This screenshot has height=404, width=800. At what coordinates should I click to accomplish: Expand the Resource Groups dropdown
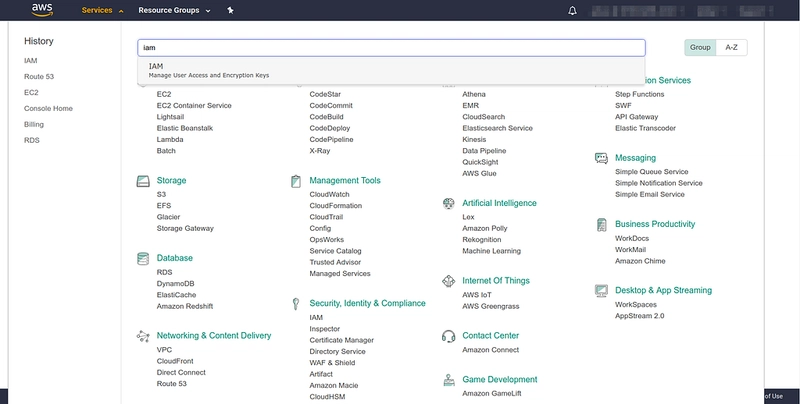click(x=175, y=11)
